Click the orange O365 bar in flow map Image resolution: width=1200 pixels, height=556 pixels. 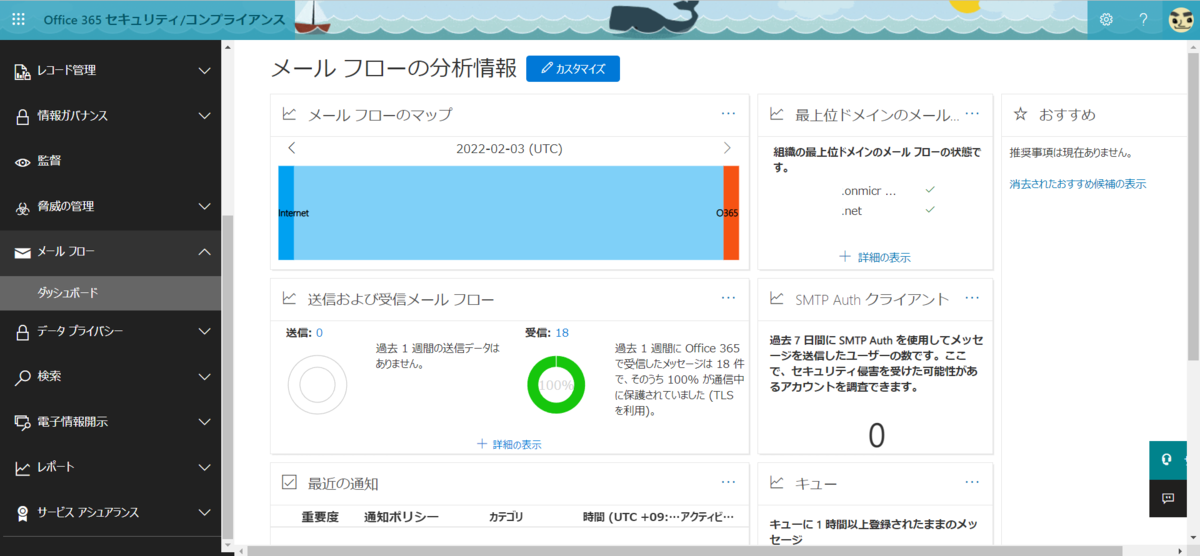point(731,213)
